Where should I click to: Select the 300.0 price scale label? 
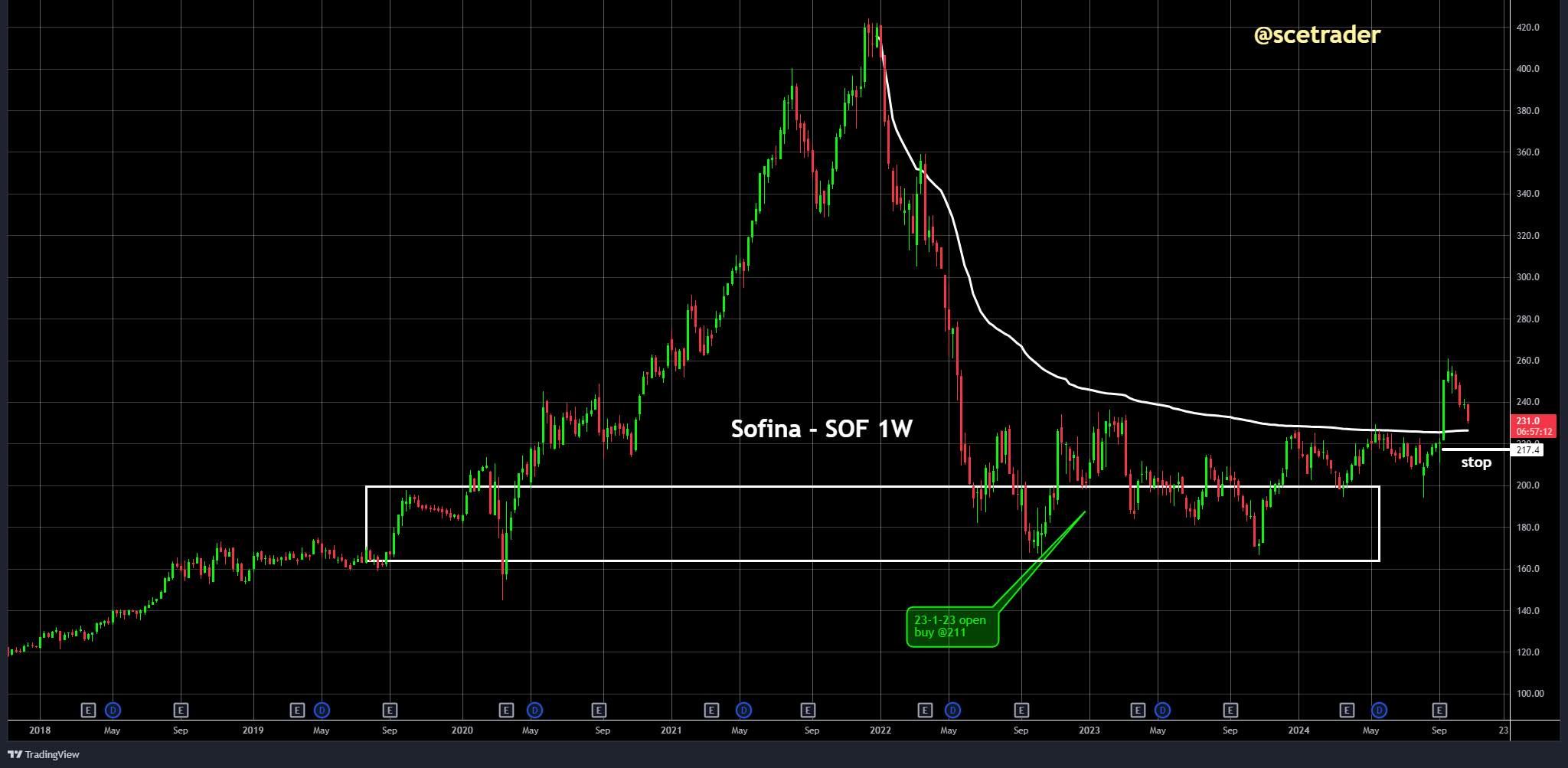(x=1527, y=277)
